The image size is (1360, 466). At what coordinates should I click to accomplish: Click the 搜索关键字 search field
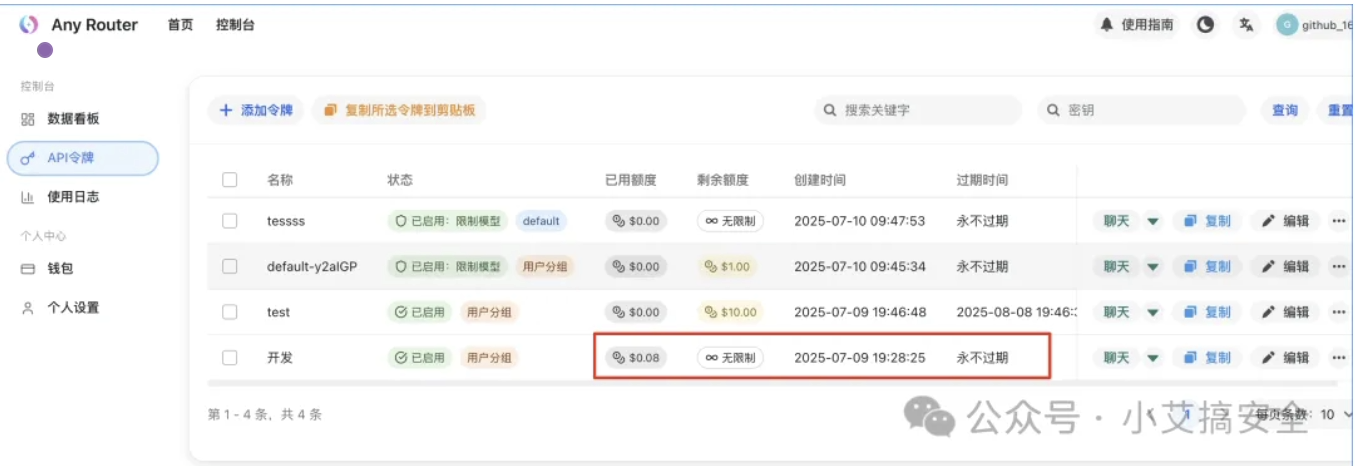pos(918,110)
